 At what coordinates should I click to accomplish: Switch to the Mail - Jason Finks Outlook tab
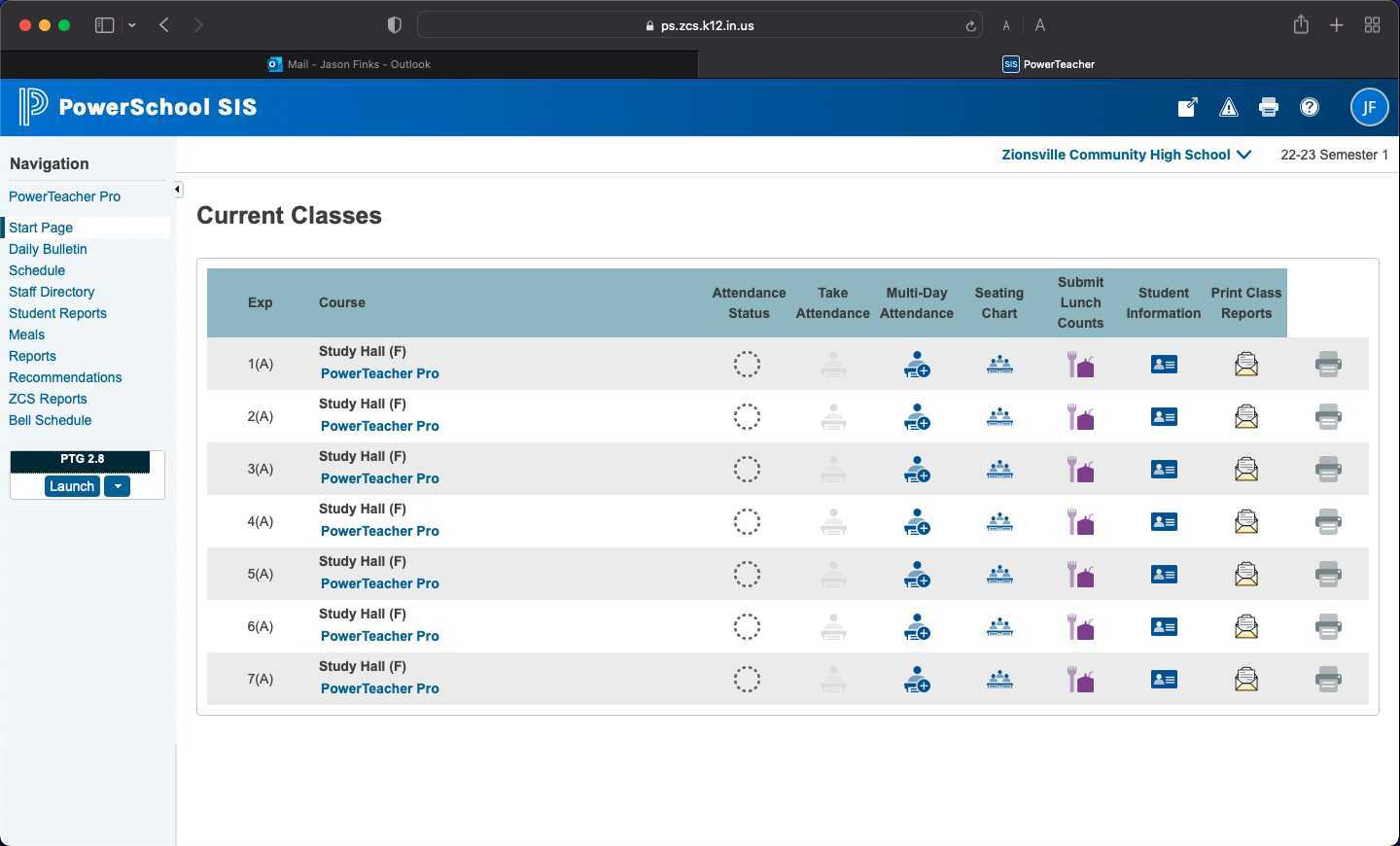pos(350,64)
